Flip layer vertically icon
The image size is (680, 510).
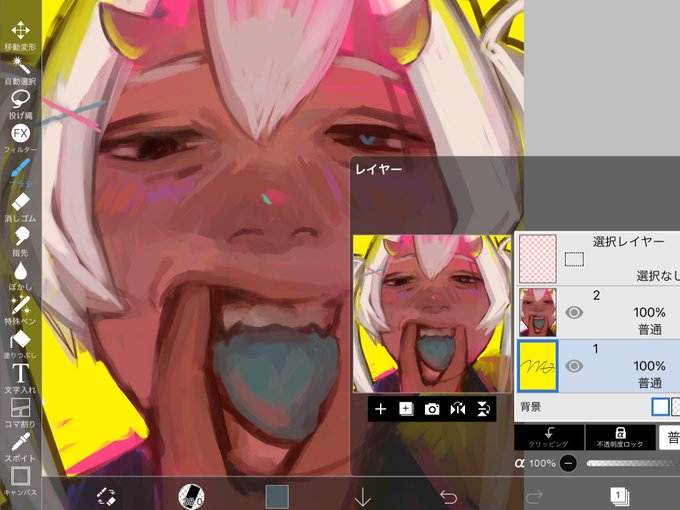click(483, 409)
